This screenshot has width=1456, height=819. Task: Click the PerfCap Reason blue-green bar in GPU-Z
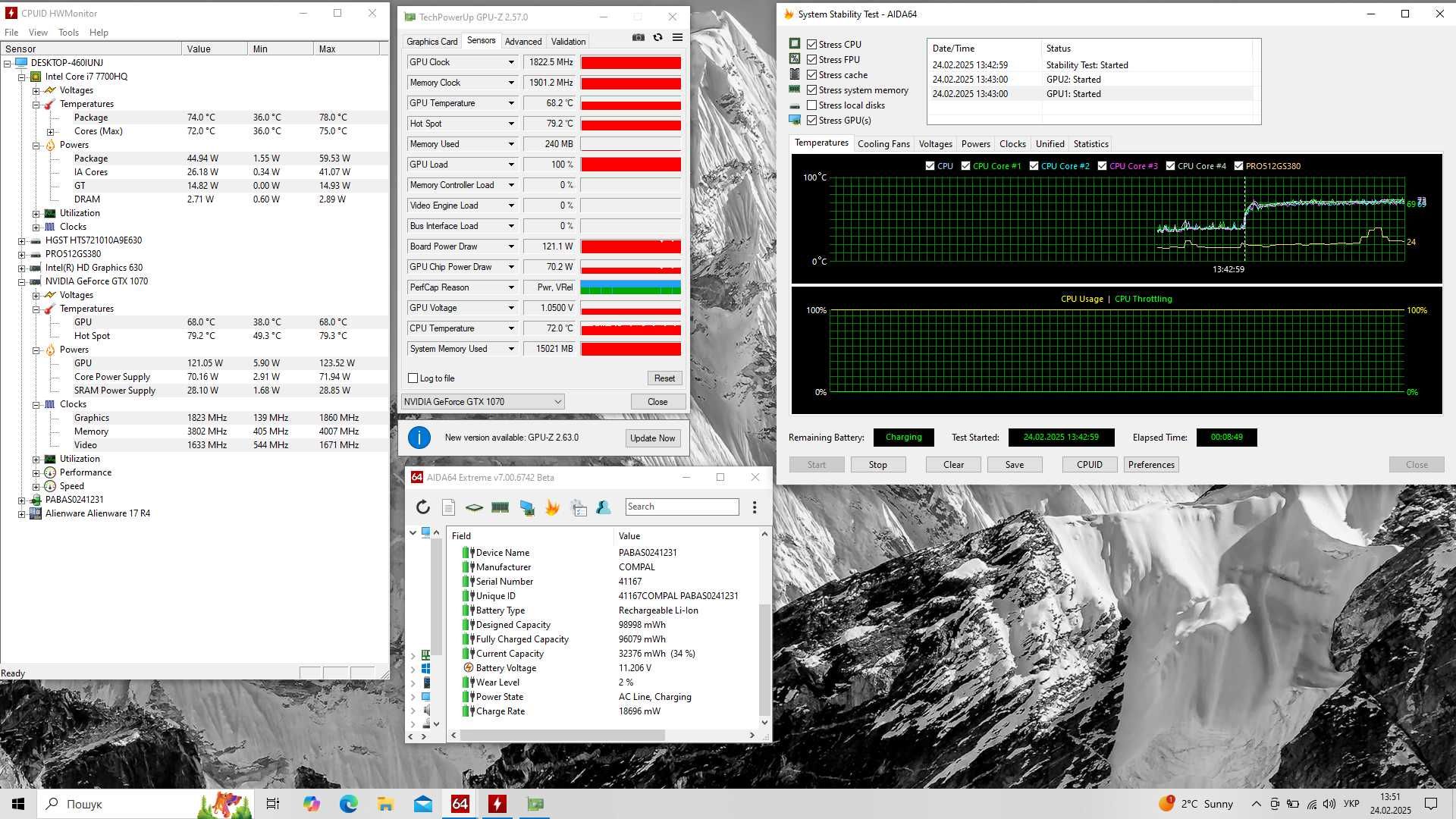pos(631,287)
